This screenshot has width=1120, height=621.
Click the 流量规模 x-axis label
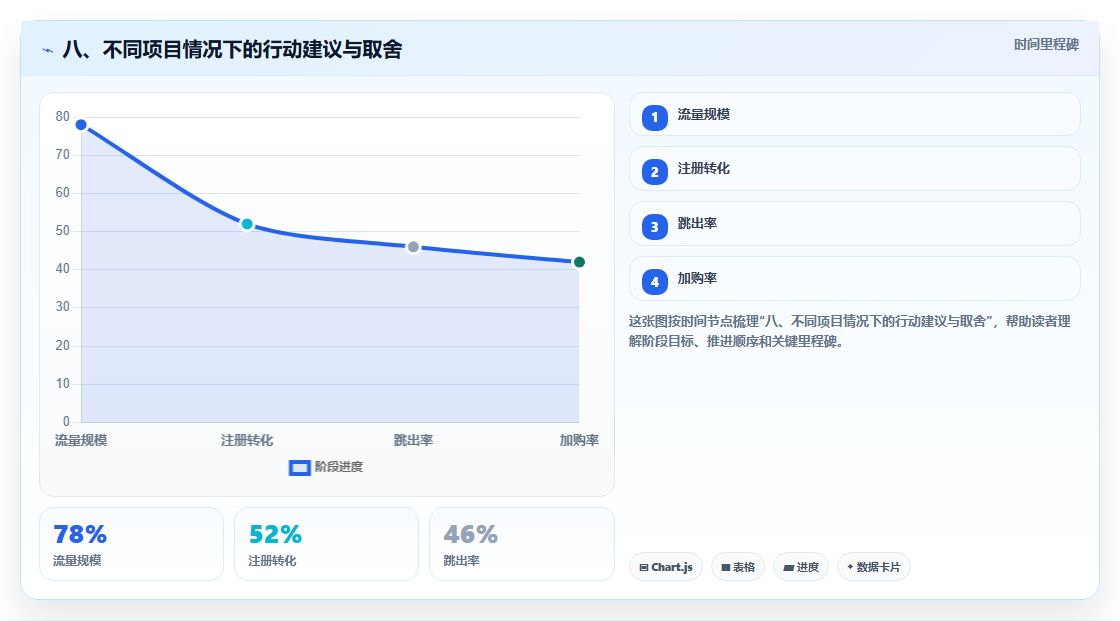pyautogui.click(x=81, y=441)
